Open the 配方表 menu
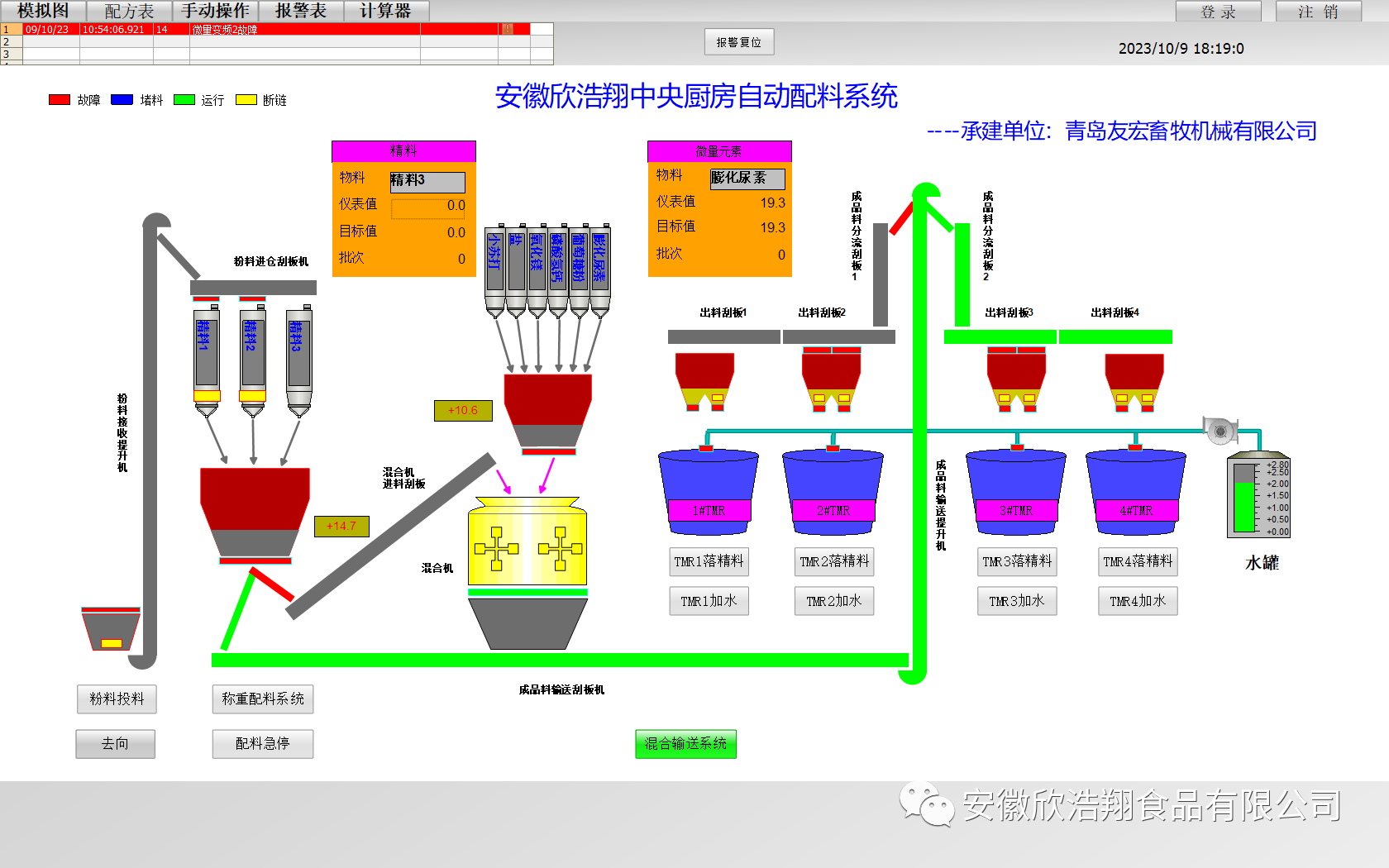This screenshot has height=868, width=1389. pos(128,11)
